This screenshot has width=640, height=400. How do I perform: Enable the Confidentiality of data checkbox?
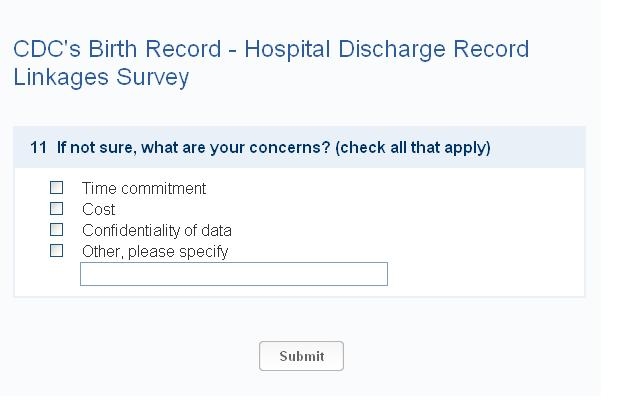(57, 230)
